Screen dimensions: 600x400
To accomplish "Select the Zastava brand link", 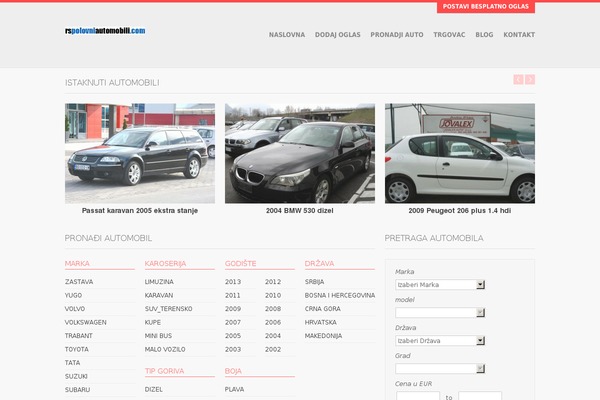I will coord(79,282).
